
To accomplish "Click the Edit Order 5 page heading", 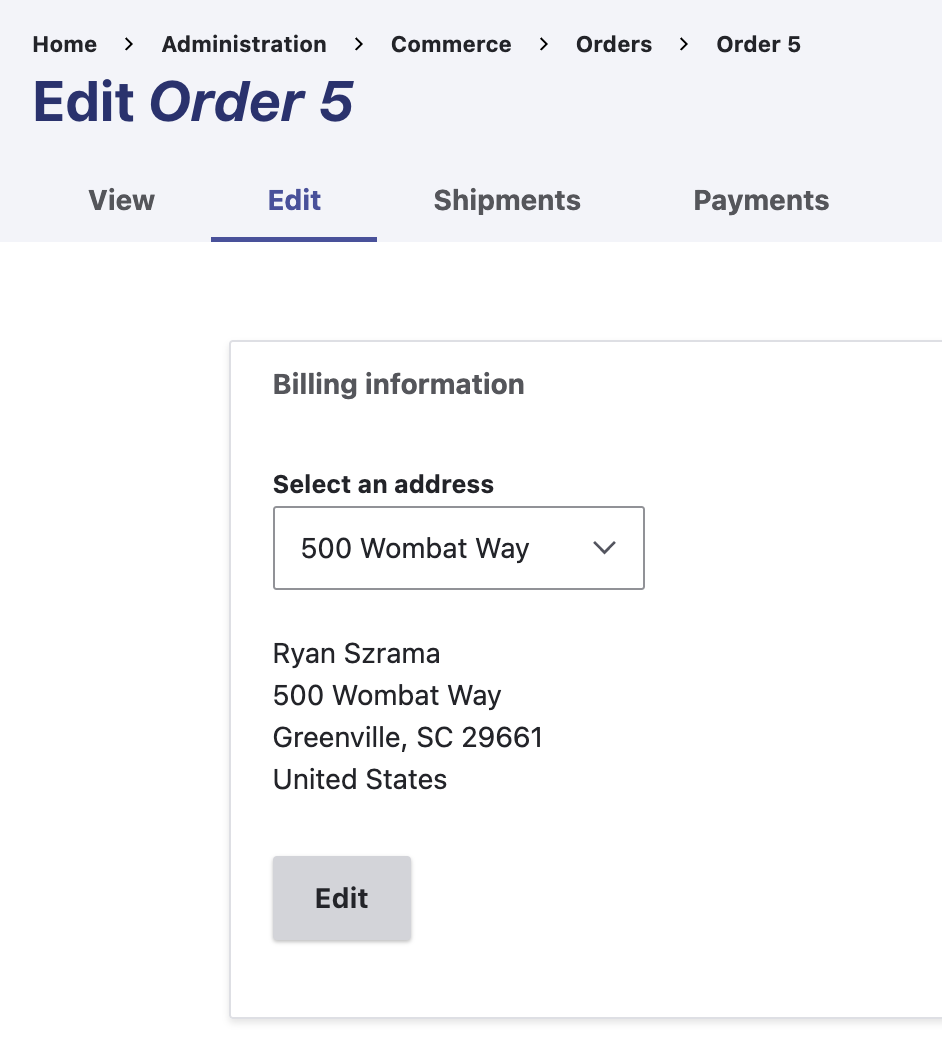I will 193,101.
